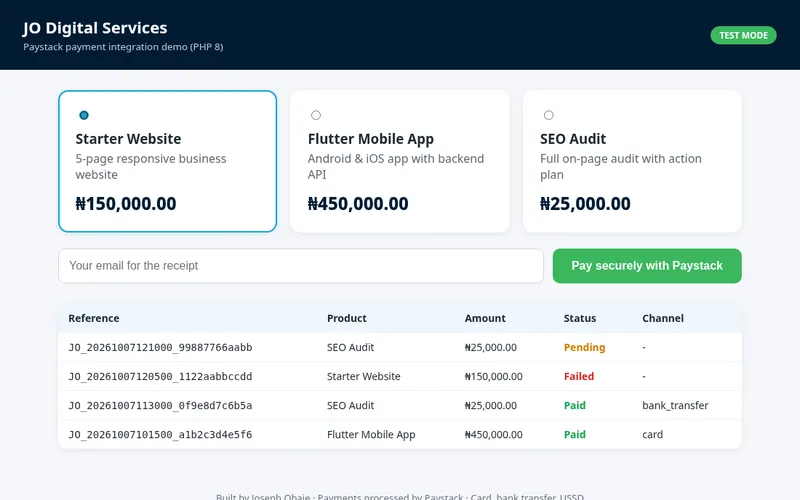This screenshot has width=800, height=500.
Task: Click the TEST MODE badge
Action: point(743,35)
